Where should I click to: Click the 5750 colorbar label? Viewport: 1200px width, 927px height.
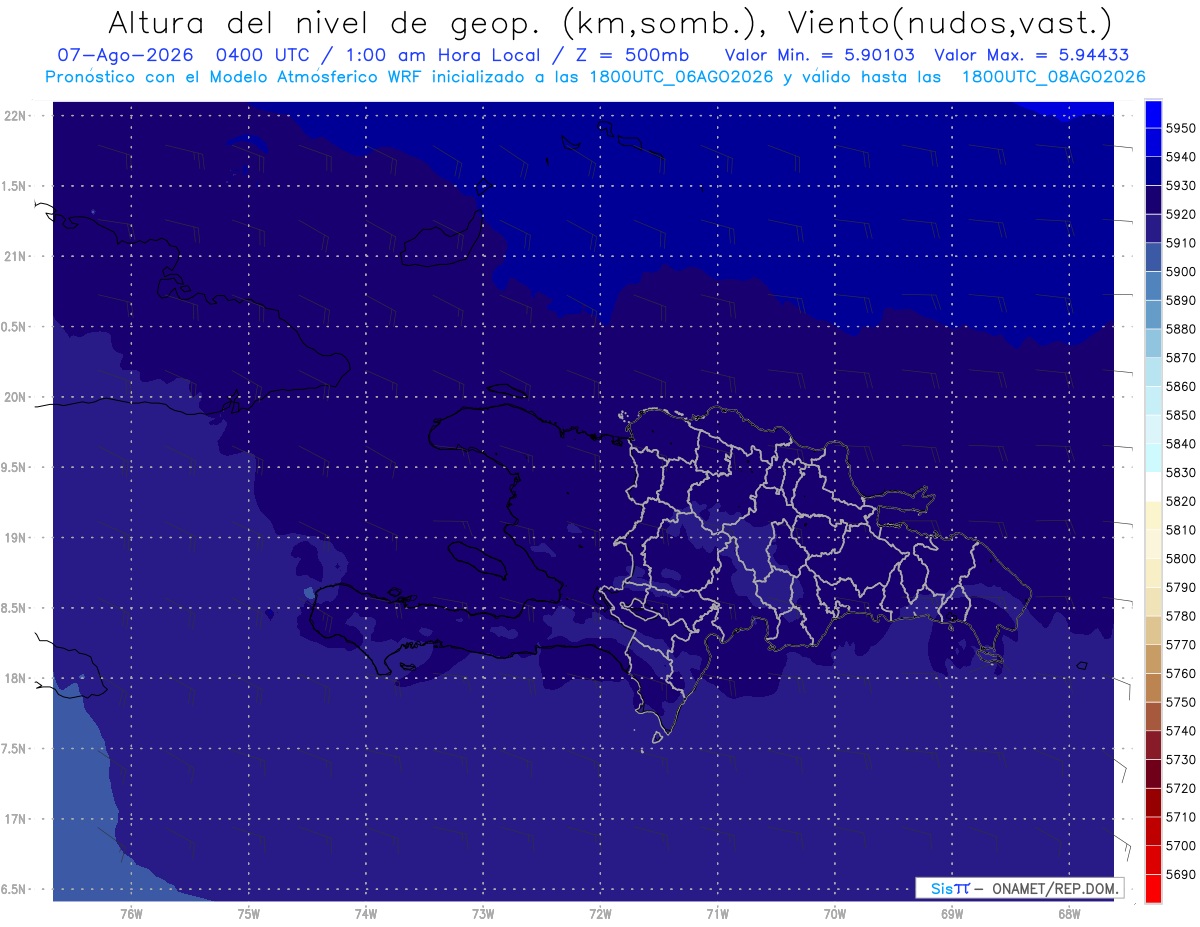tap(1181, 702)
